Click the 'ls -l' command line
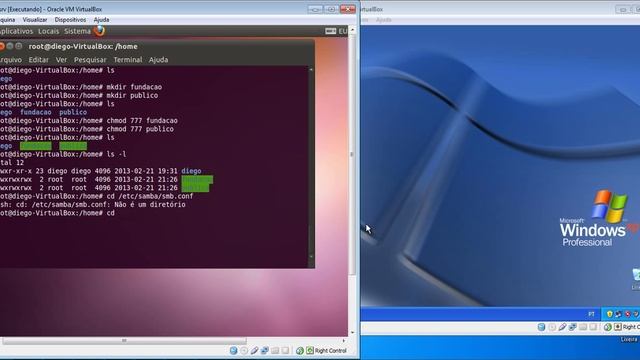This screenshot has width=640, height=360. tap(63, 154)
